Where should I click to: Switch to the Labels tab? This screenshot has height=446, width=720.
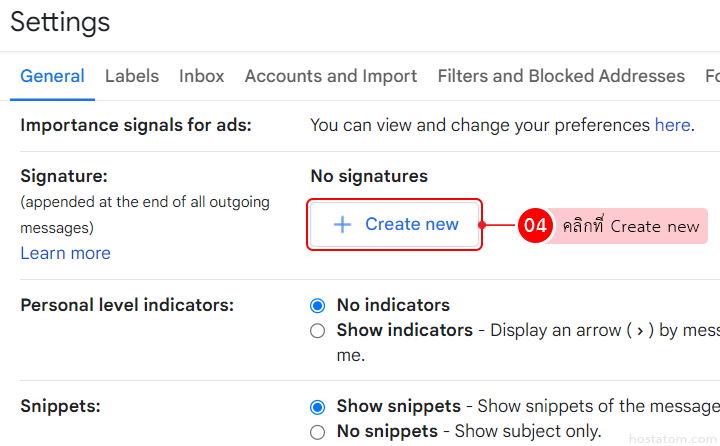tap(132, 76)
